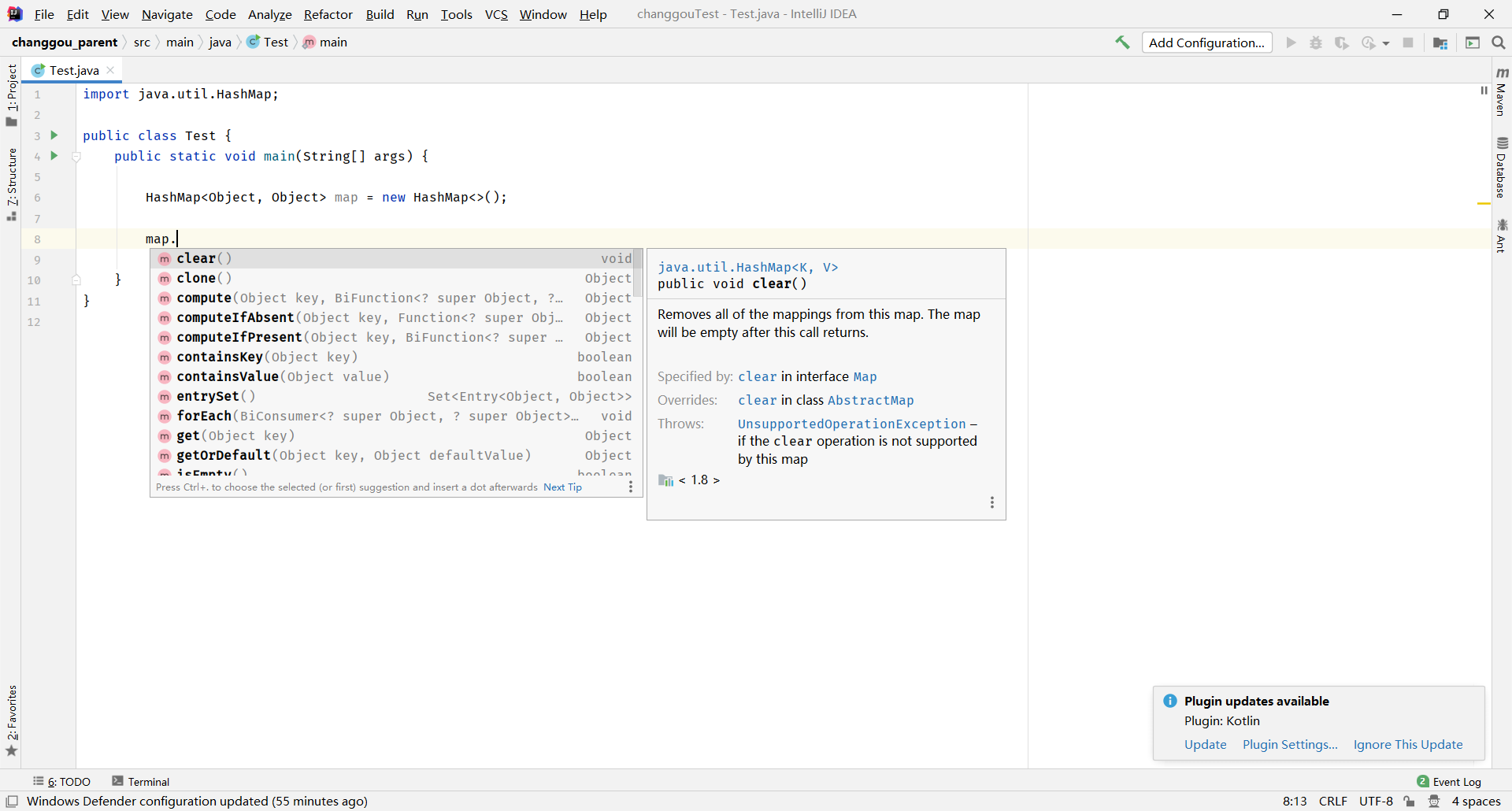The image size is (1512, 811).
Task: Open the Event Log
Action: point(1449,782)
